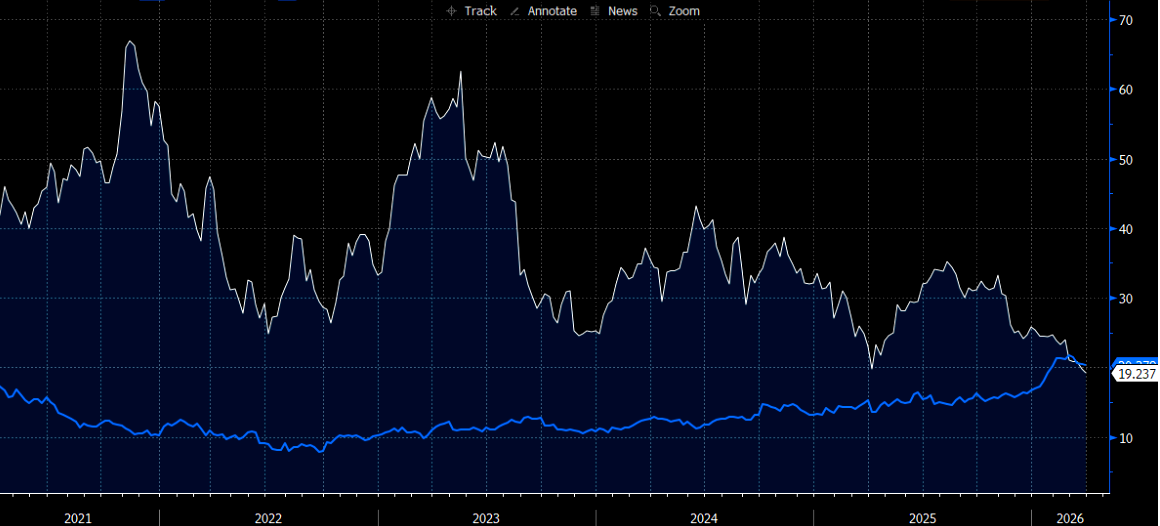This screenshot has width=1160, height=526.
Task: Select the blue price tag on axis
Action: [x=1136, y=363]
